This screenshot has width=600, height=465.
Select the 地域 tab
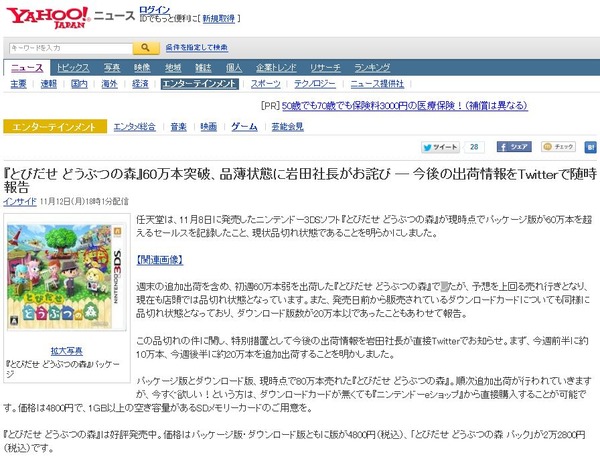click(x=173, y=68)
